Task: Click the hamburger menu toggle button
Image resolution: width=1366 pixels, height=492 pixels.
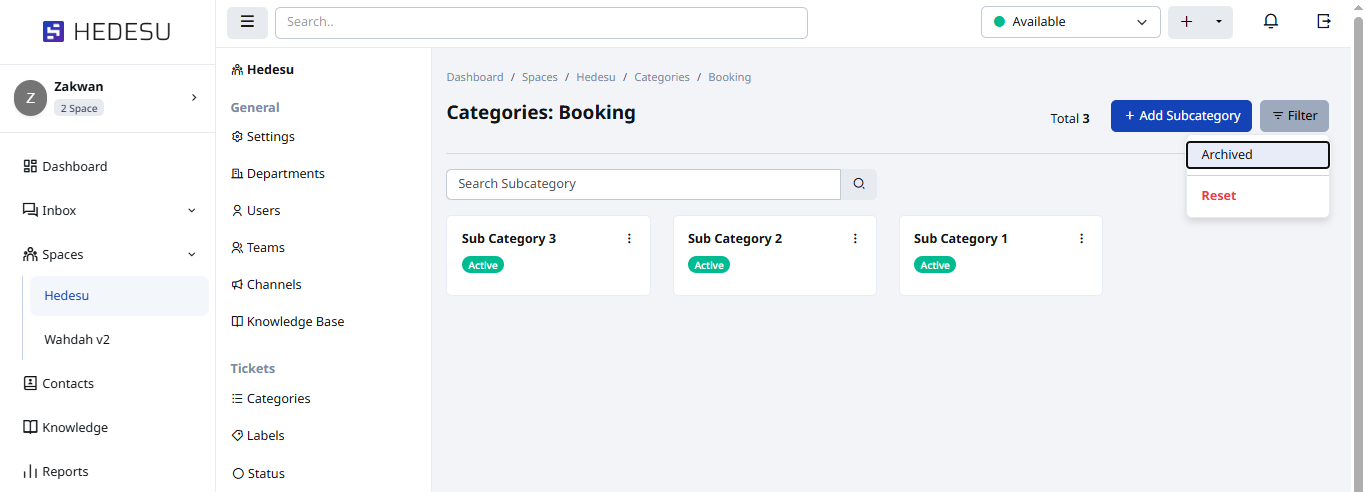Action: (247, 22)
